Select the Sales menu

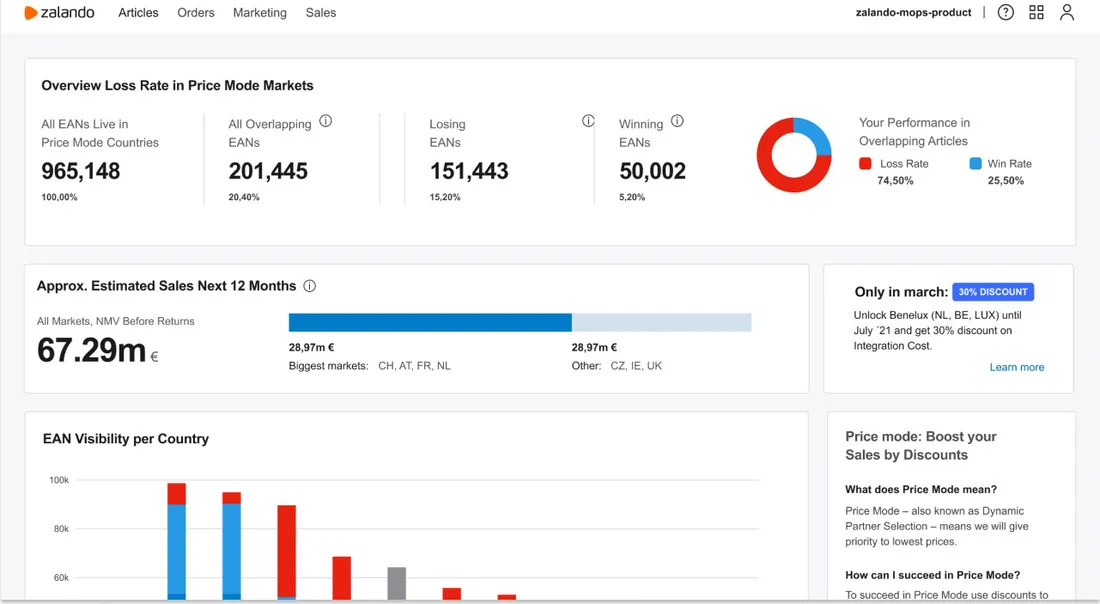[321, 13]
